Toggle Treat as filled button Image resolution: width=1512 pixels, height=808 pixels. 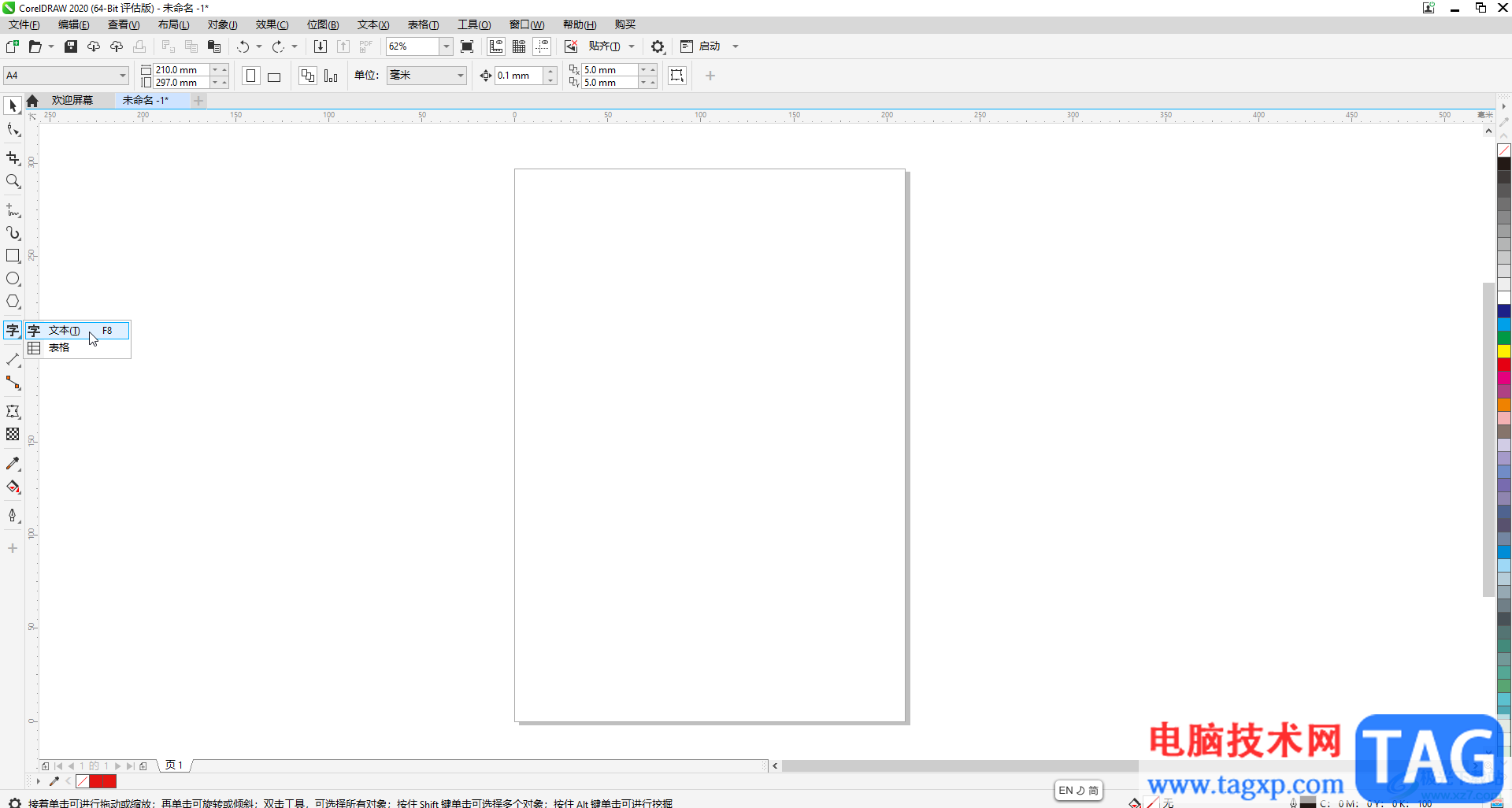point(677,76)
